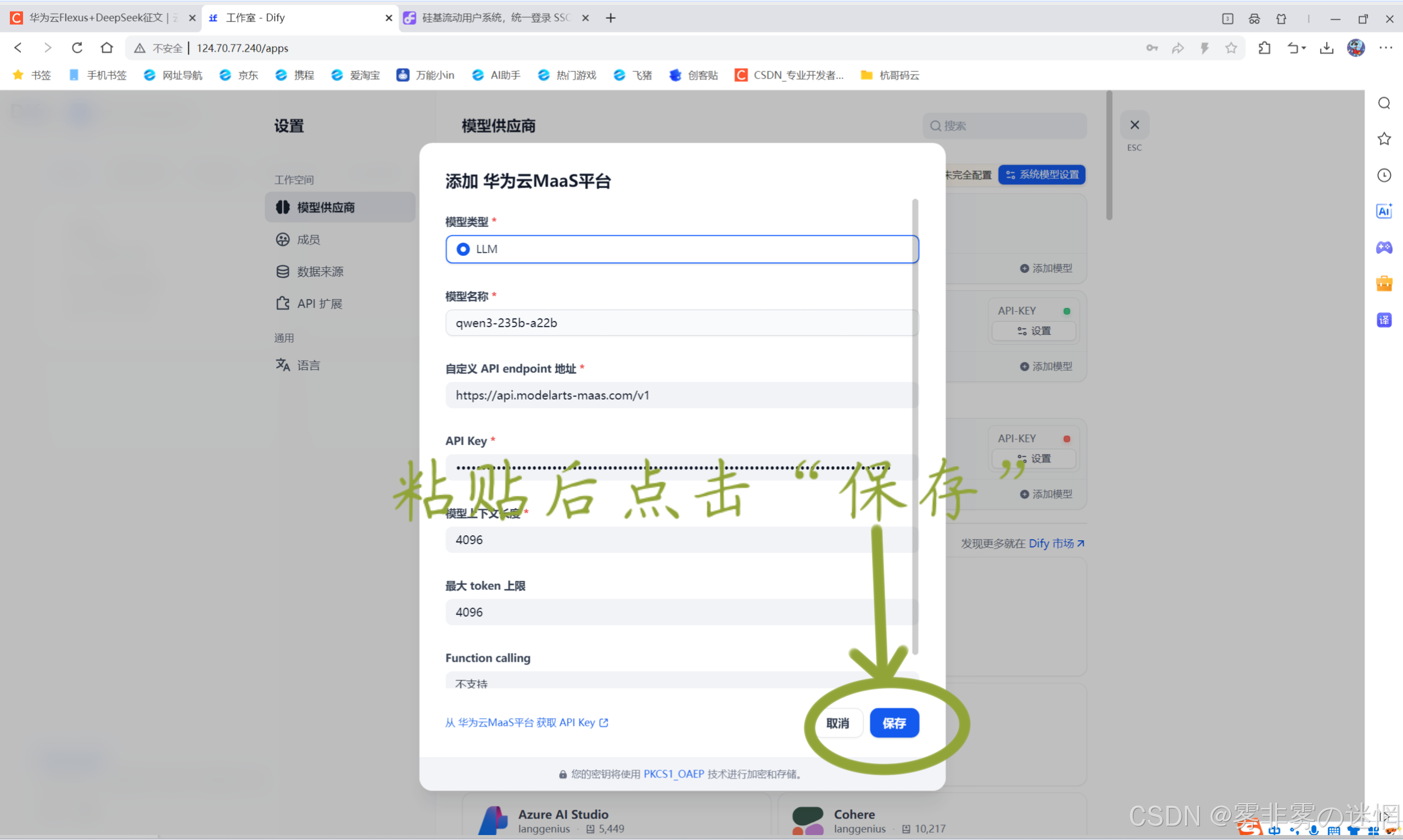This screenshot has width=1403, height=840.
Task: Click the share icon in address bar
Action: click(1178, 48)
